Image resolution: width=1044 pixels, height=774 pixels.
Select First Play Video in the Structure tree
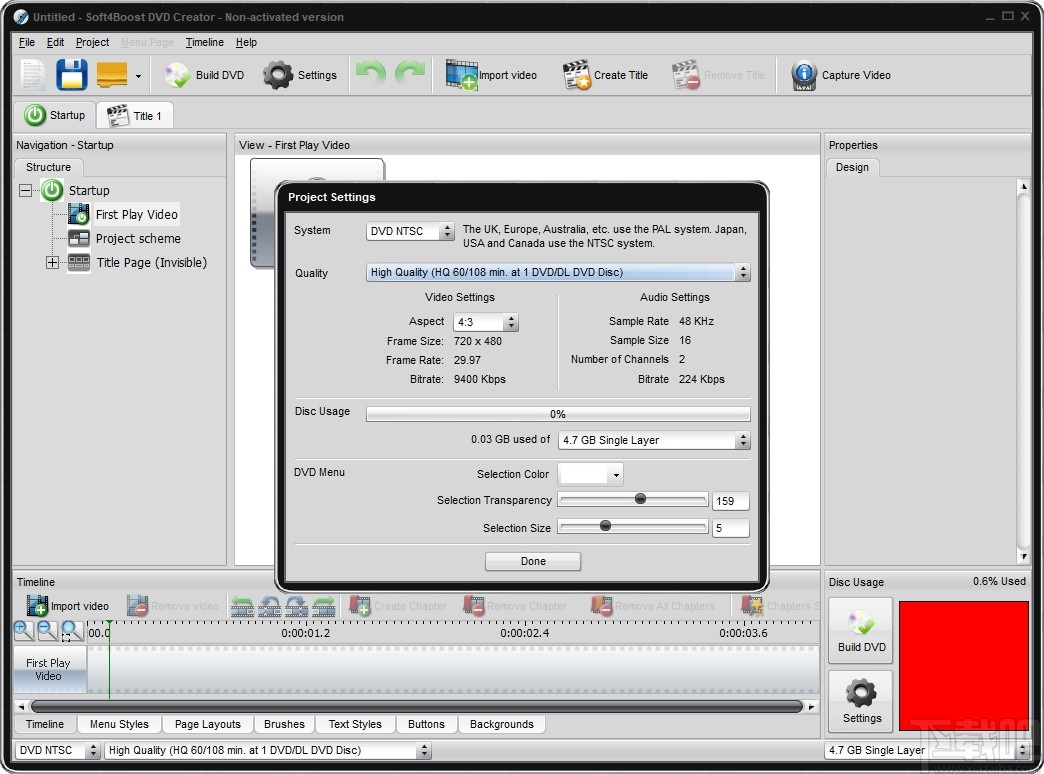click(x=136, y=214)
